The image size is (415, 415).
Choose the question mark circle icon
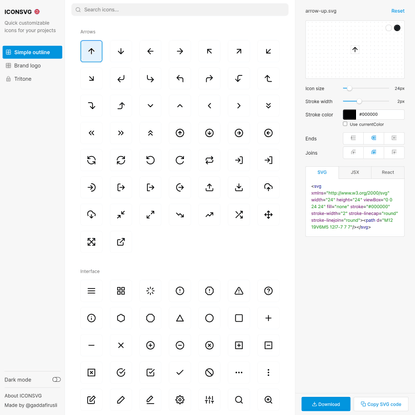coord(268,291)
